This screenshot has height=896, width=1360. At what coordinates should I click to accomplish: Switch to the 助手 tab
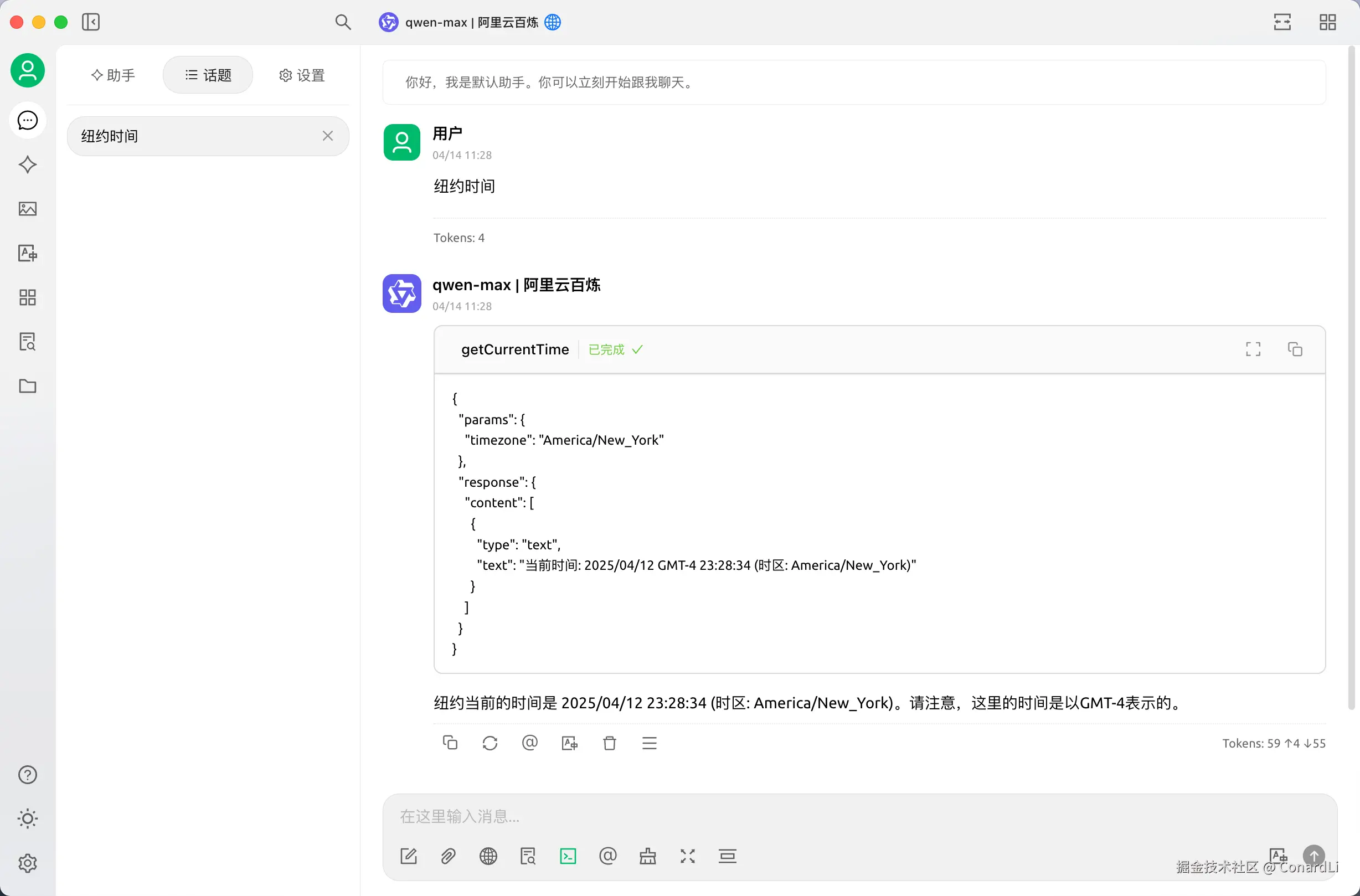(113, 75)
